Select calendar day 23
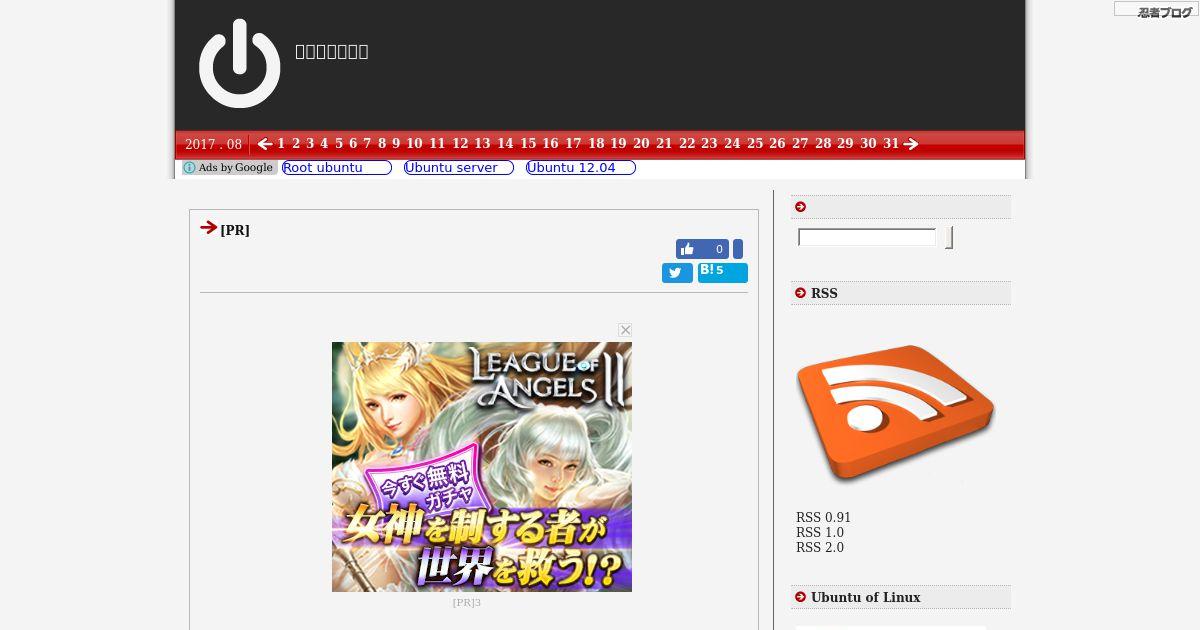Image resolution: width=1200 pixels, height=630 pixels. pyautogui.click(x=709, y=144)
